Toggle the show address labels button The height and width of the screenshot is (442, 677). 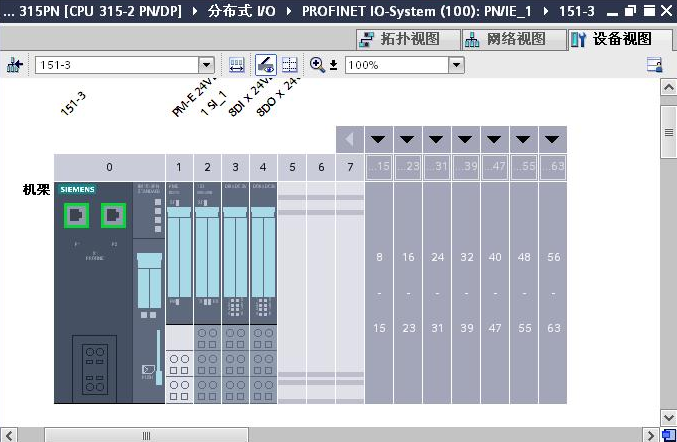point(265,65)
